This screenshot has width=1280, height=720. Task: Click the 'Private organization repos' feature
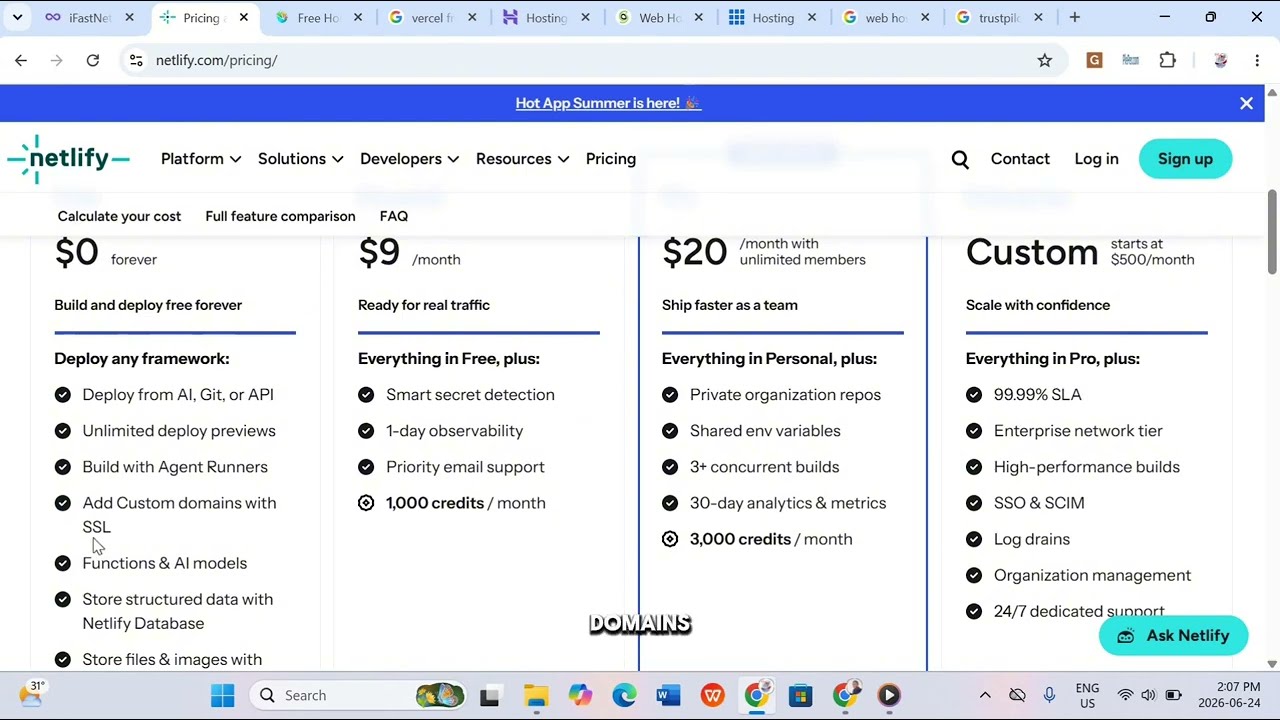point(785,395)
